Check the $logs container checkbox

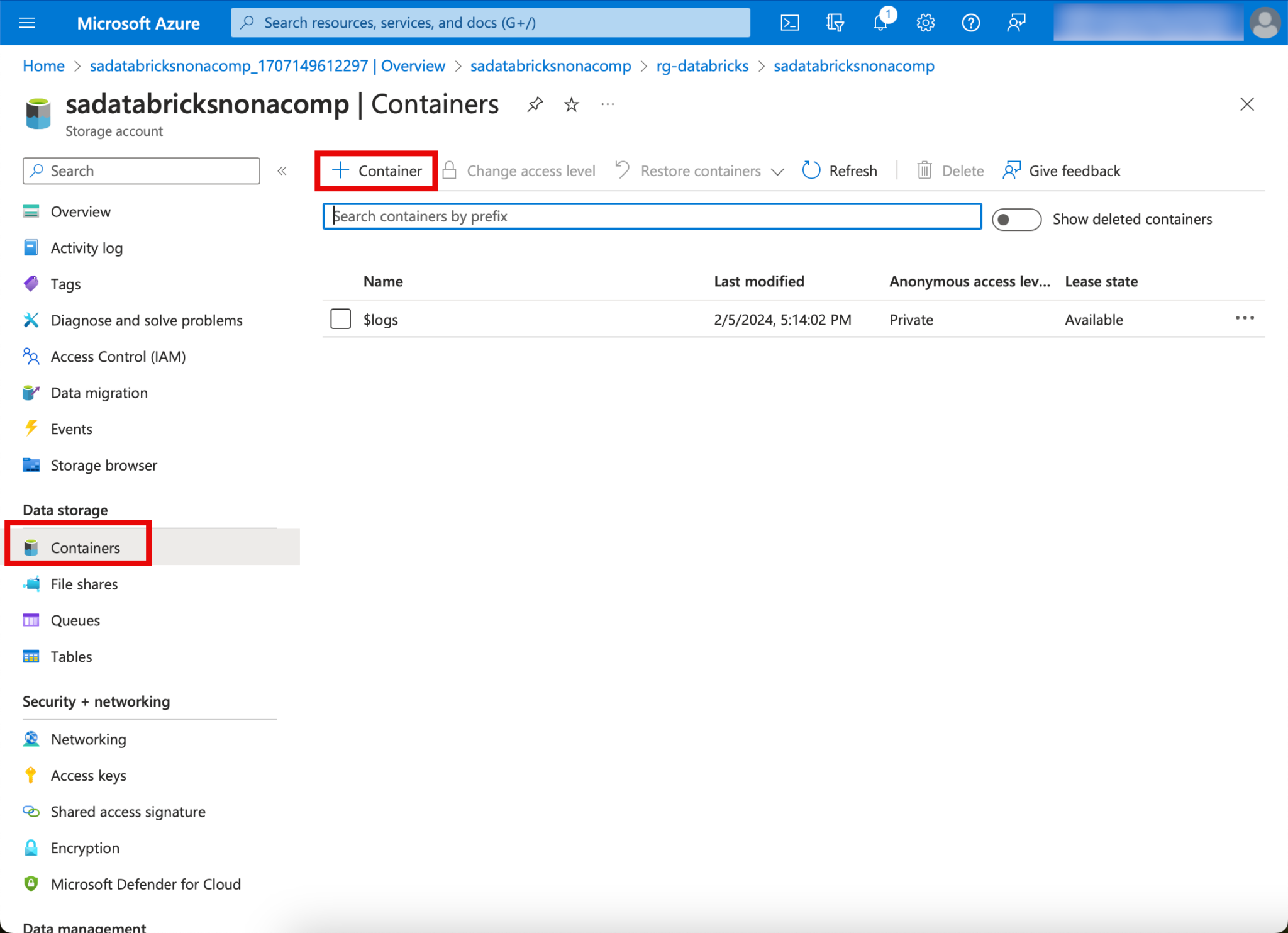[x=340, y=319]
